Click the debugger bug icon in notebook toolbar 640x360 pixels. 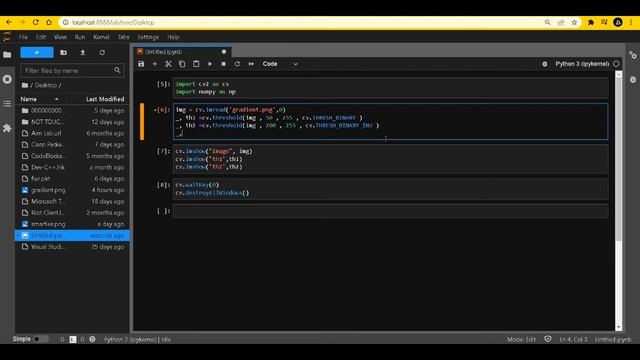click(544, 64)
